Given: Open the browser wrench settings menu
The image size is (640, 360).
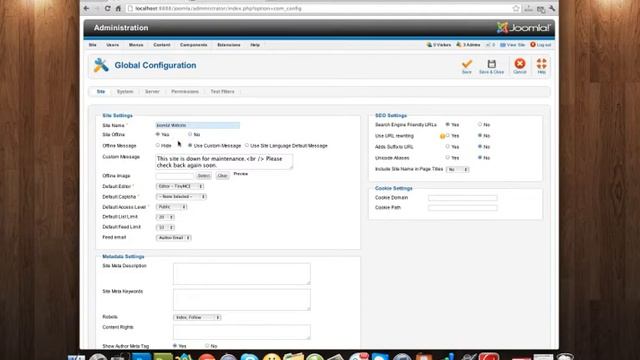Looking at the screenshot, I should point(552,8).
